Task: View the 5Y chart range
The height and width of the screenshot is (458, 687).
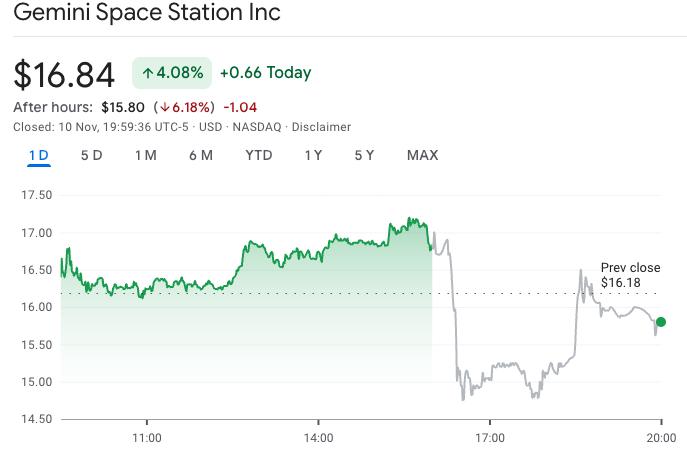Action: click(x=364, y=155)
